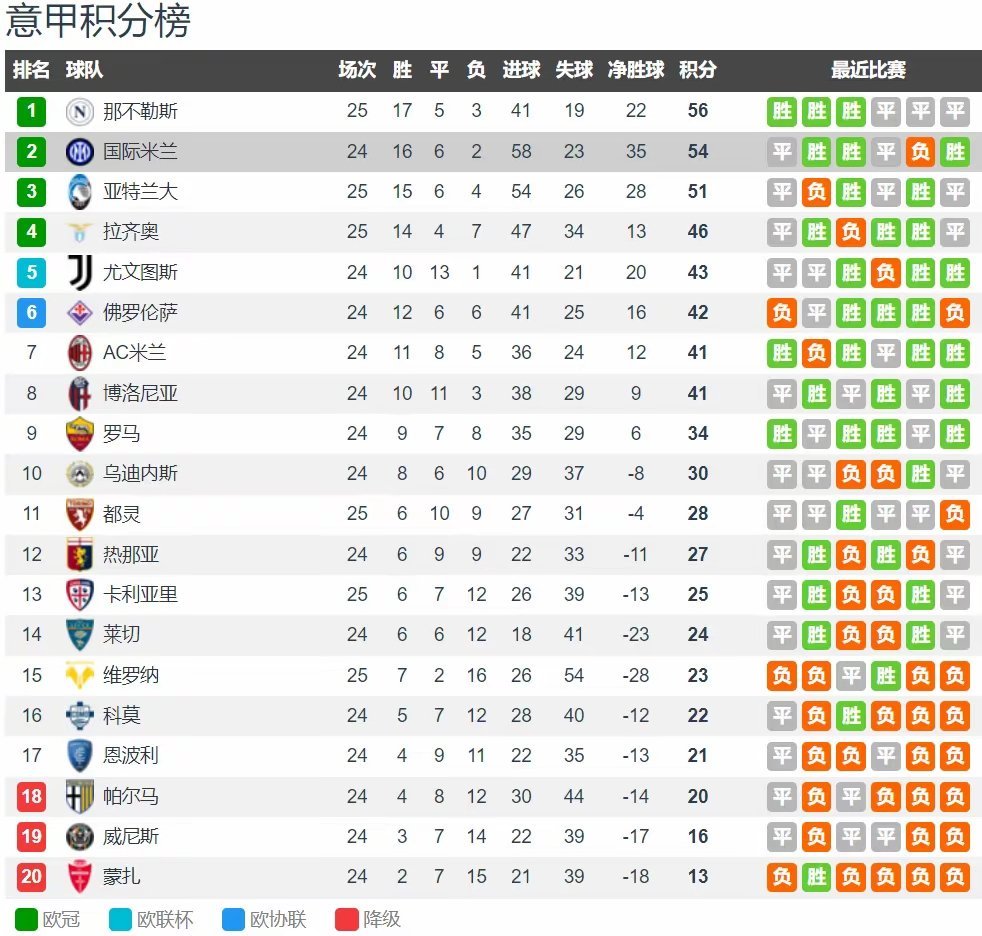Click the 乌迪内斯 team name
The width and height of the screenshot is (982, 936).
[140, 474]
